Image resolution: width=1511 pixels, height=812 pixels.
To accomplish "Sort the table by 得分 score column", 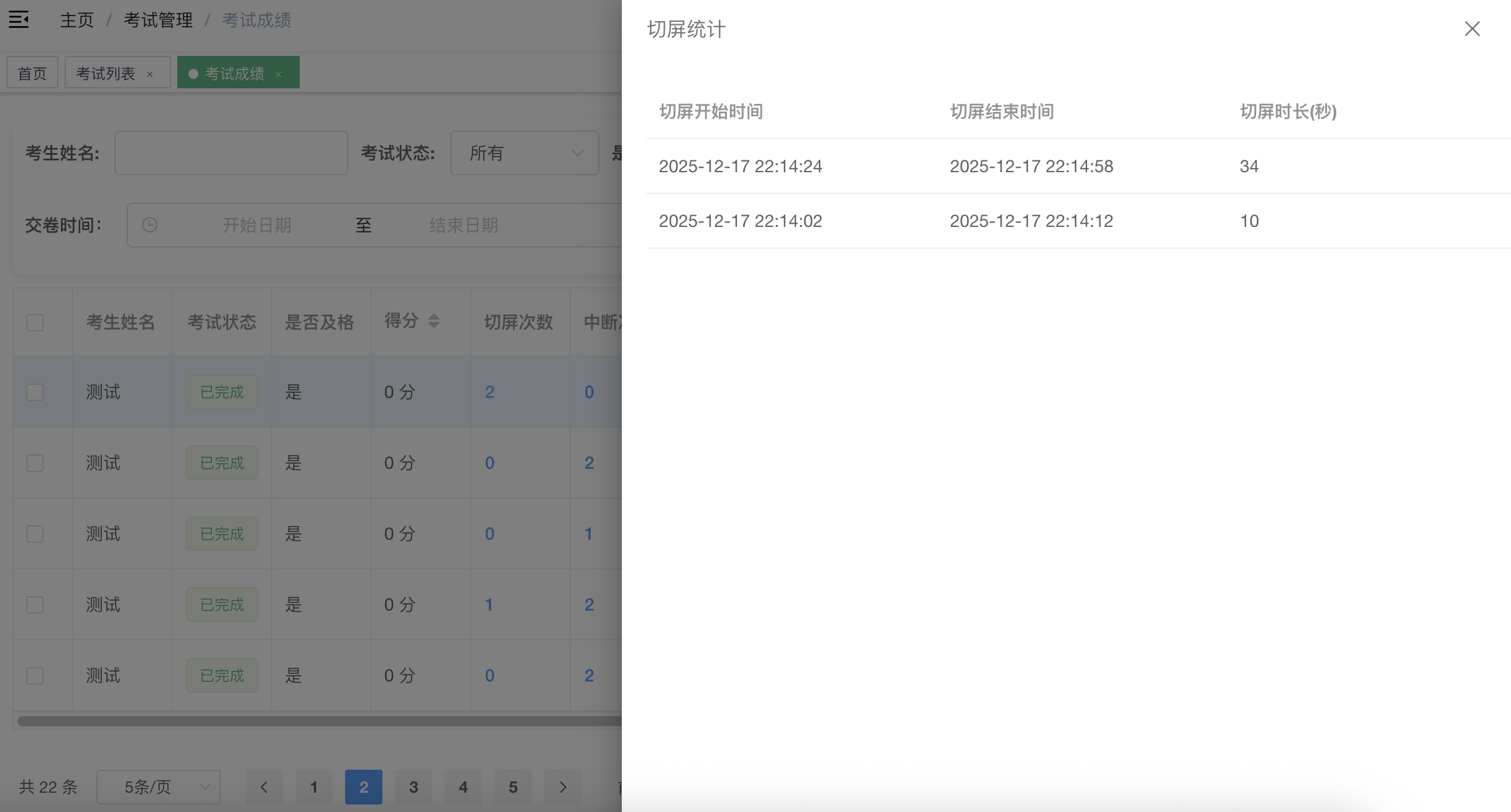I will [x=434, y=321].
